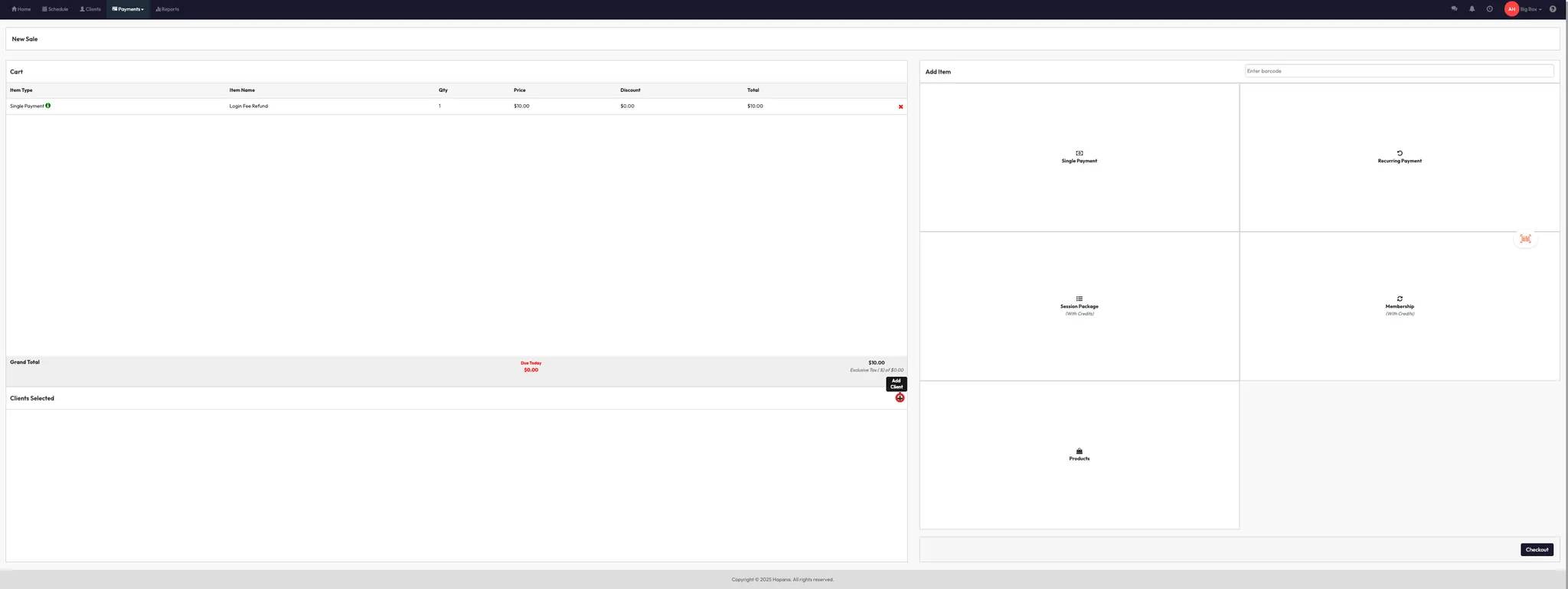
Task: Select the Membership item tile
Action: click(1399, 306)
